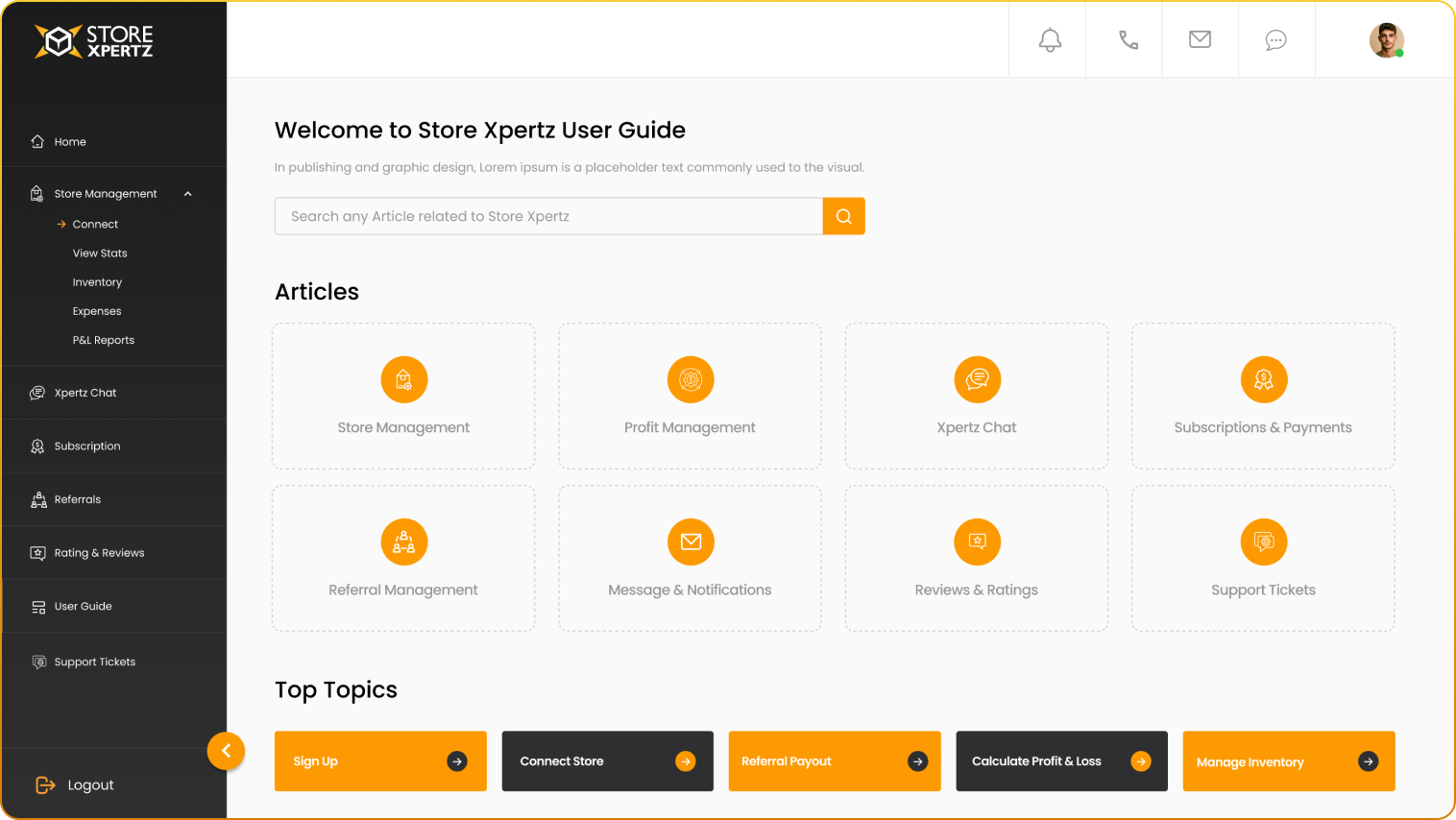Click the Subscription sidebar icon
This screenshot has width=1456, height=820.
(37, 446)
